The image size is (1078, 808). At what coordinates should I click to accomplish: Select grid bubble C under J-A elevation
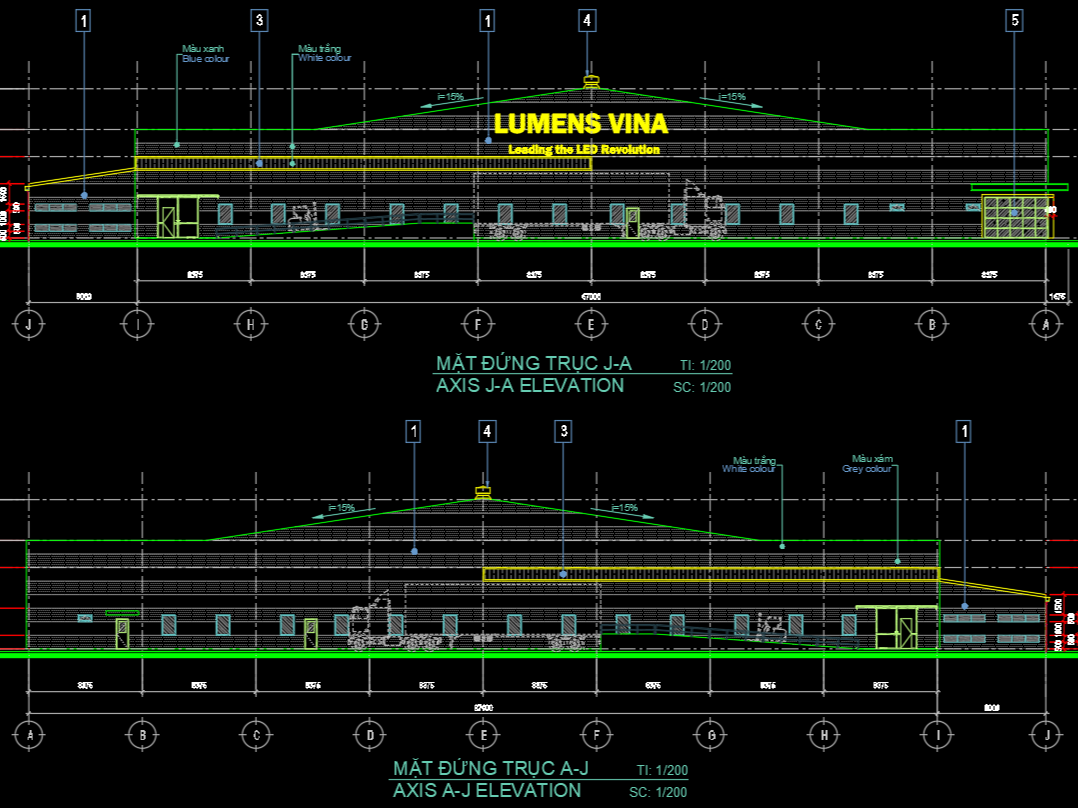(818, 324)
